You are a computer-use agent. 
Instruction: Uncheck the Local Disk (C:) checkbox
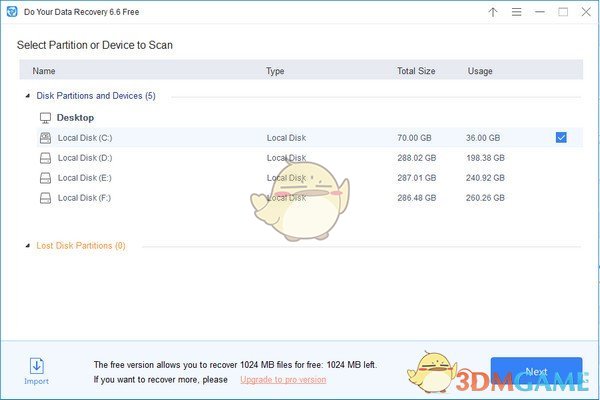(561, 137)
